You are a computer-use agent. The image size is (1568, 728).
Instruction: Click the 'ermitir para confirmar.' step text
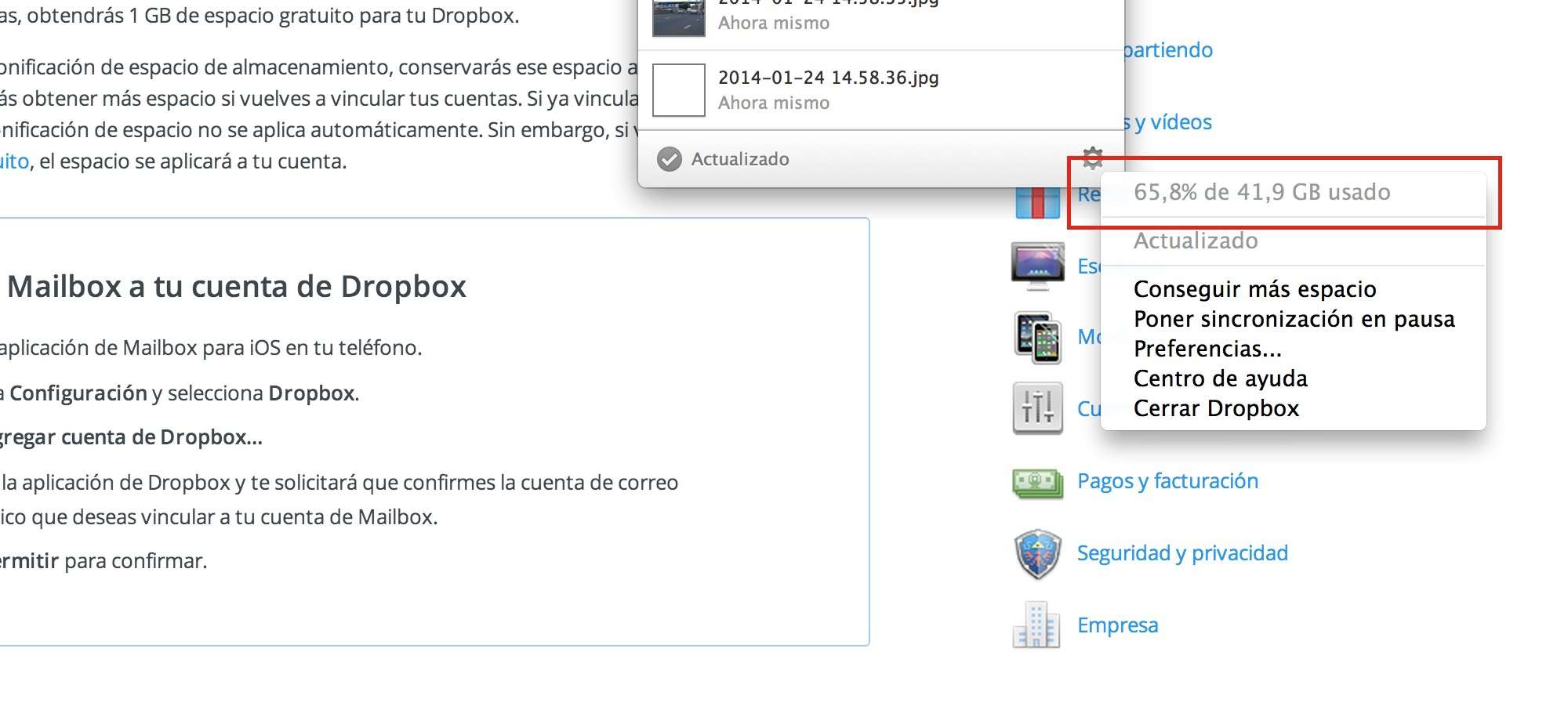pos(103,561)
